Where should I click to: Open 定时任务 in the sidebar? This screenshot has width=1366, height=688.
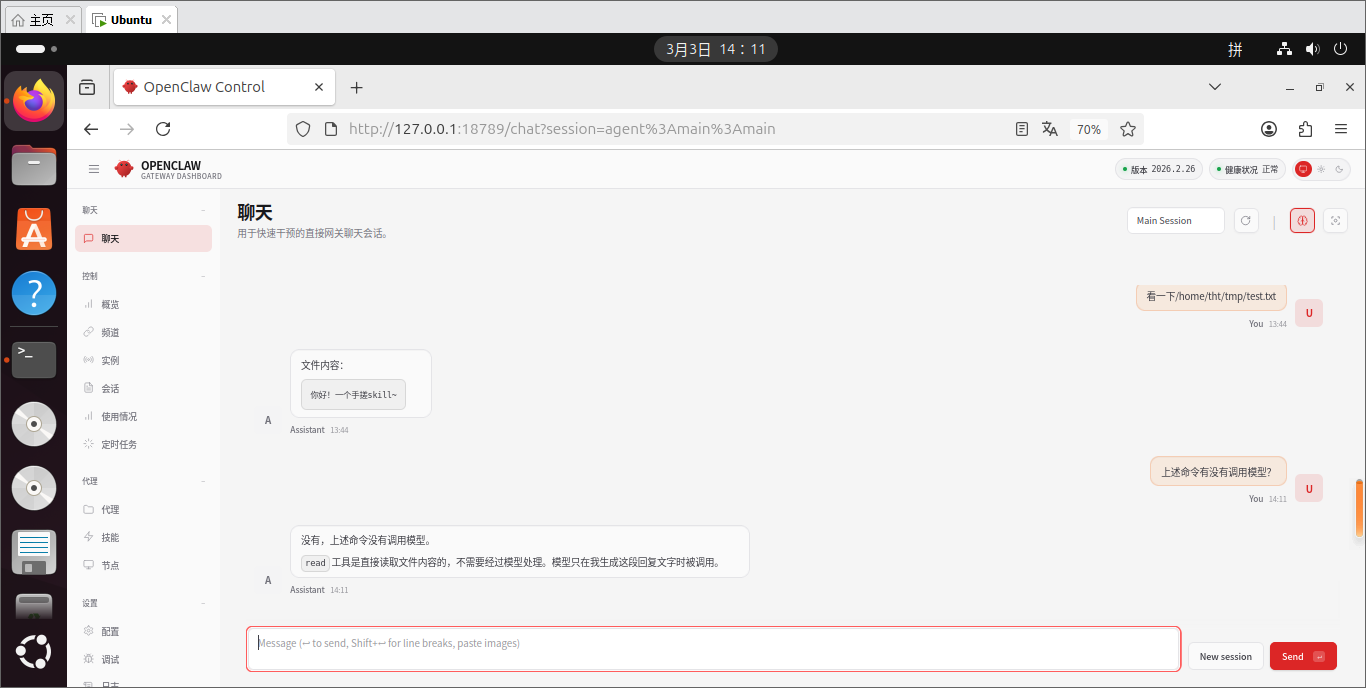click(x=118, y=444)
